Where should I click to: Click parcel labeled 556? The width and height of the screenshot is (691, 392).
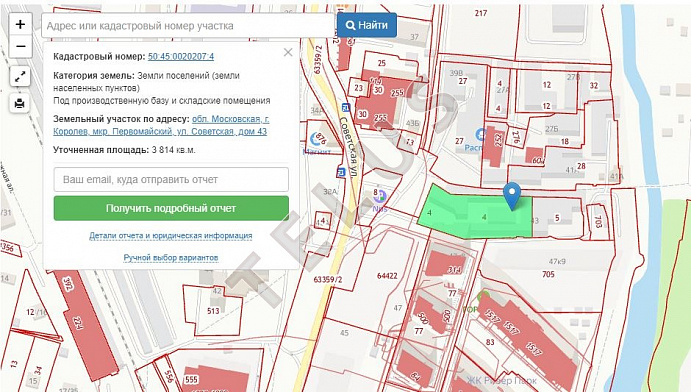168,376
